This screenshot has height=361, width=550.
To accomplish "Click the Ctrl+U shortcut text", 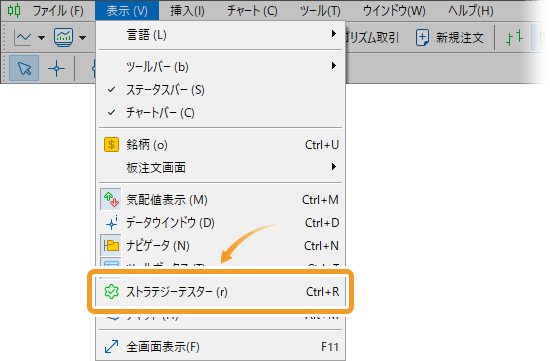I will click(322, 145).
